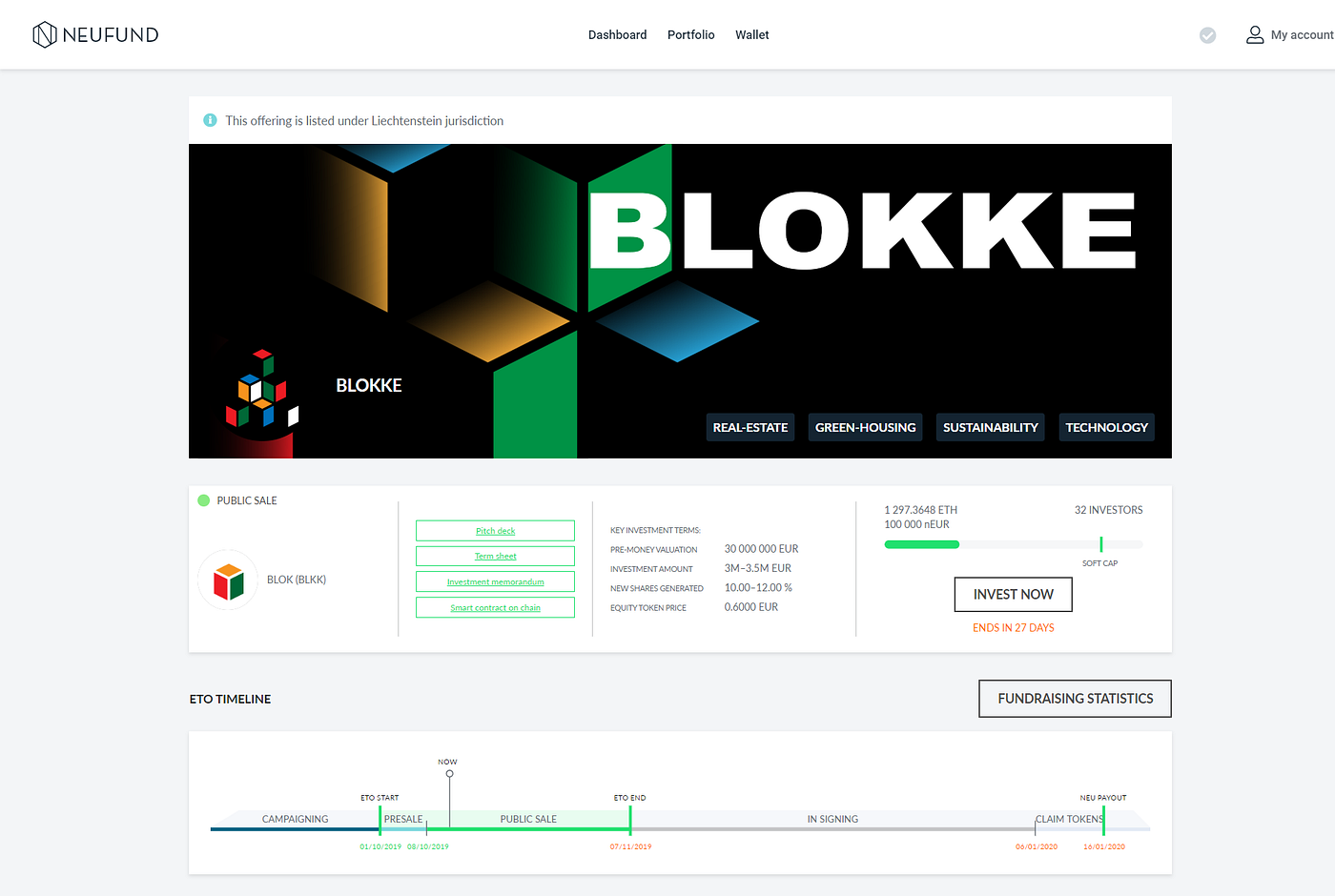Select the TECHNOLOGY tag
Screen dimensions: 1335x896
point(1106,427)
